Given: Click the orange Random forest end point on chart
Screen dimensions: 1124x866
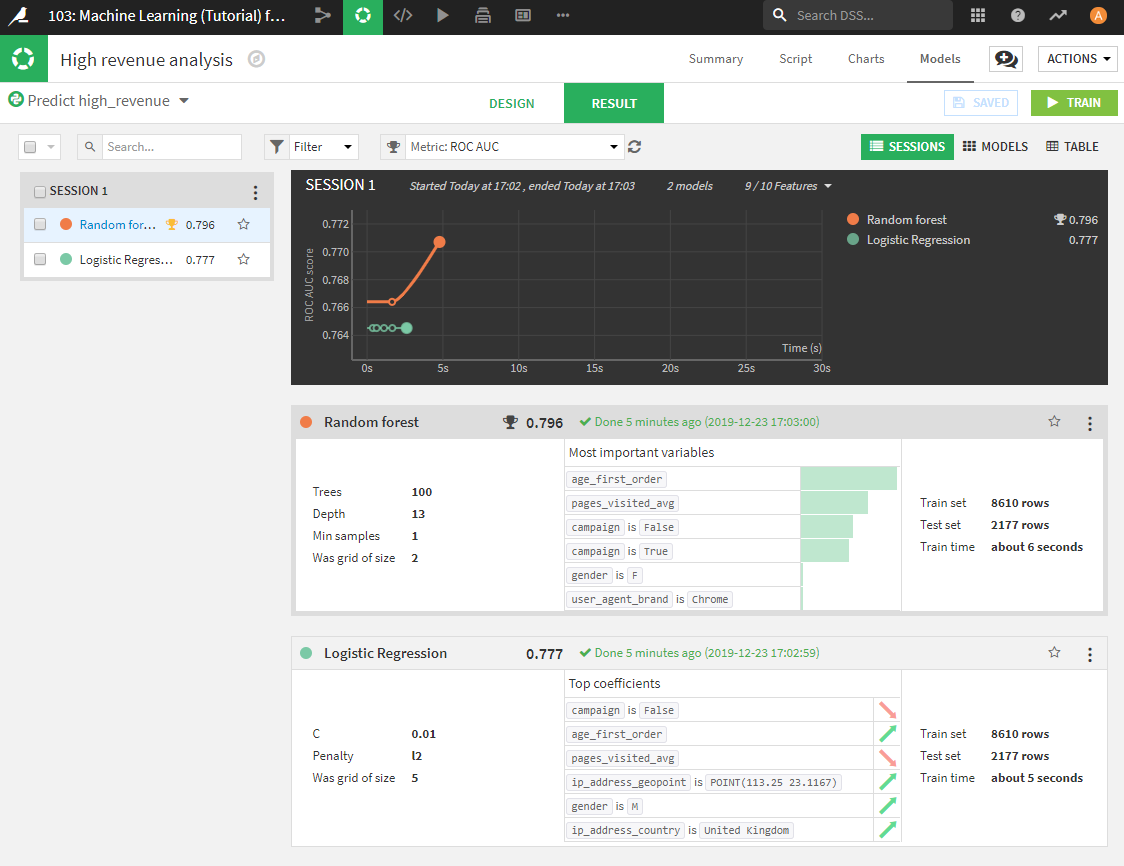Looking at the screenshot, I should coord(439,242).
